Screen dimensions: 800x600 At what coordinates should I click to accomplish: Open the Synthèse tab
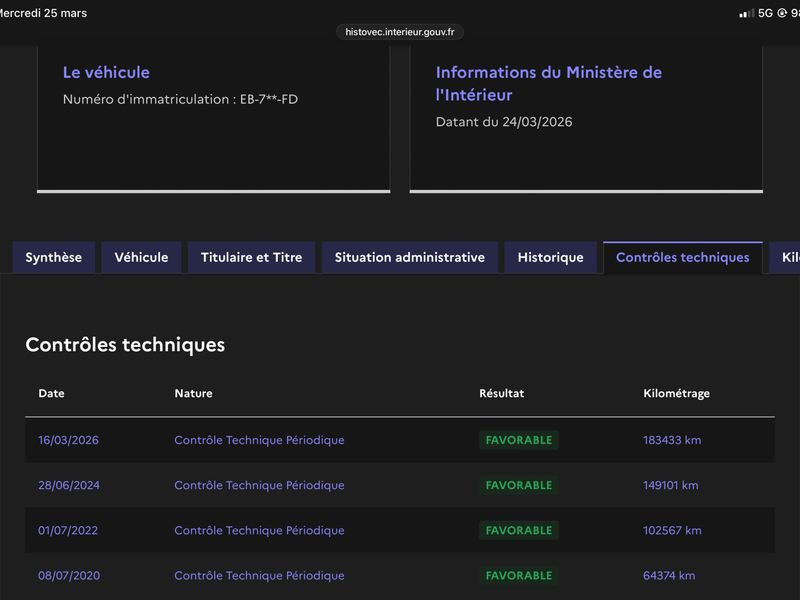(54, 258)
